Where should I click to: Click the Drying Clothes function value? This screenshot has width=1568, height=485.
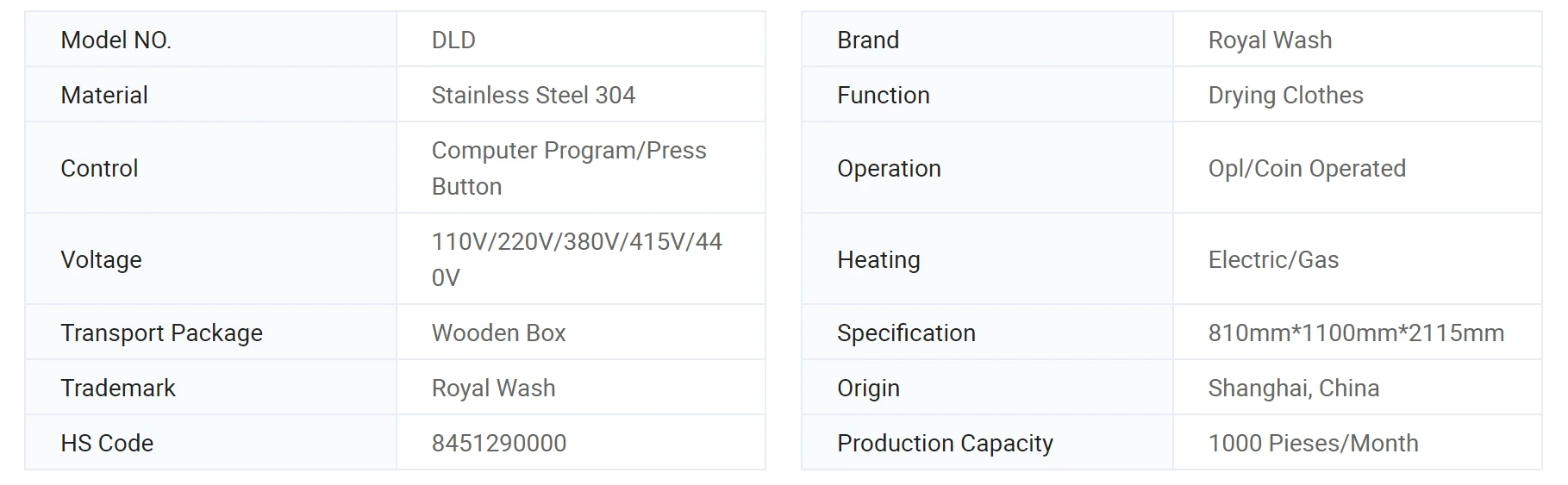pyautogui.click(x=1285, y=96)
